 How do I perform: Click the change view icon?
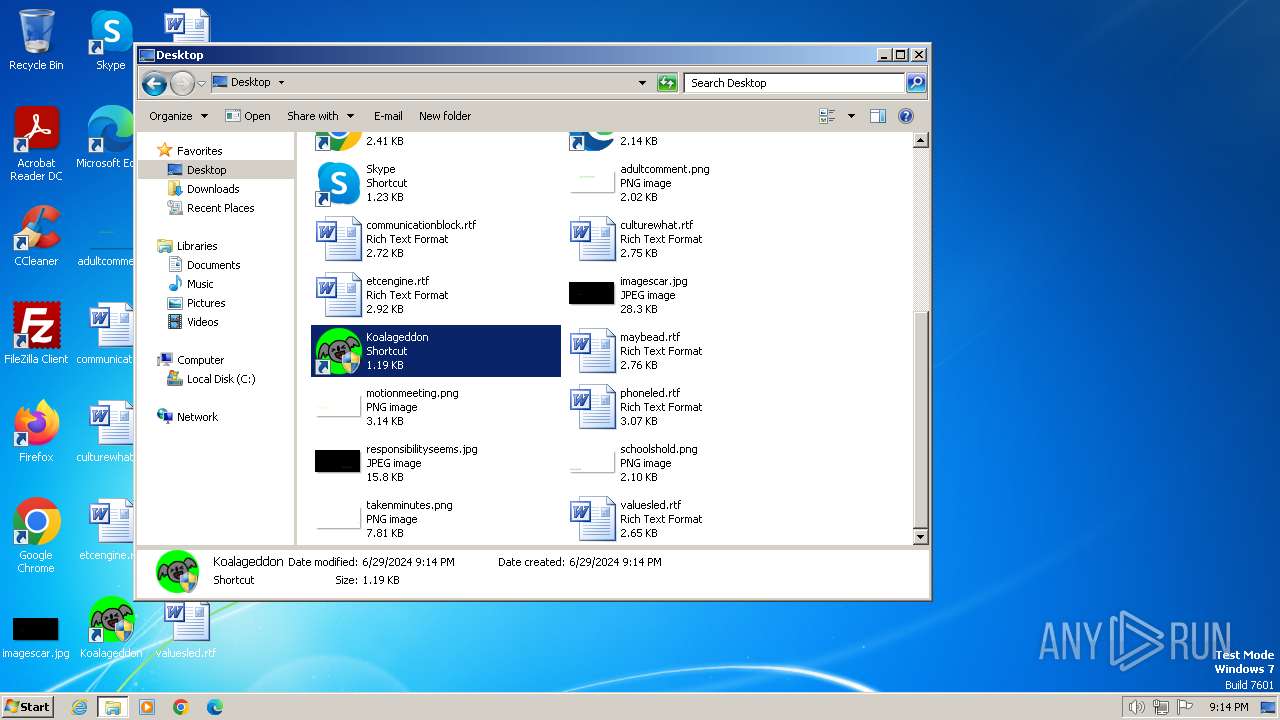pos(827,116)
